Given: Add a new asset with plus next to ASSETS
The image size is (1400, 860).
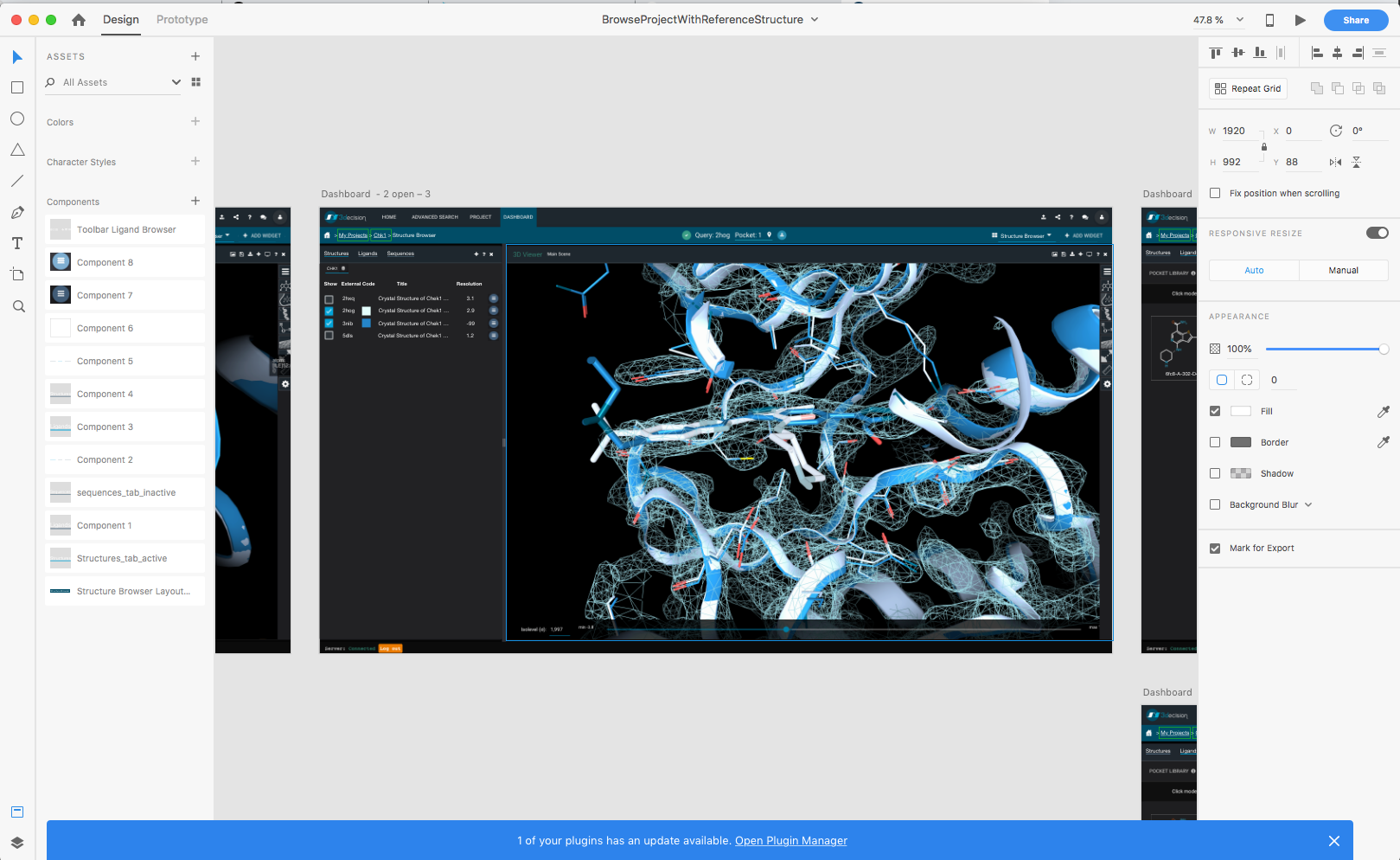Looking at the screenshot, I should click(x=195, y=56).
